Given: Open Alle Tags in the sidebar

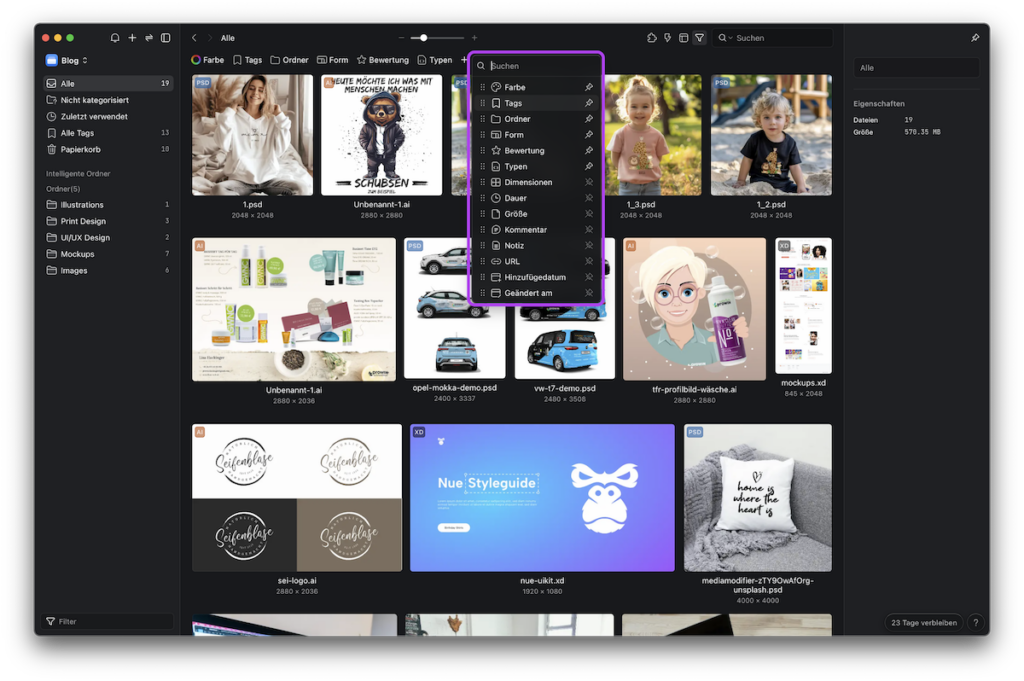Looking at the screenshot, I should (x=108, y=133).
